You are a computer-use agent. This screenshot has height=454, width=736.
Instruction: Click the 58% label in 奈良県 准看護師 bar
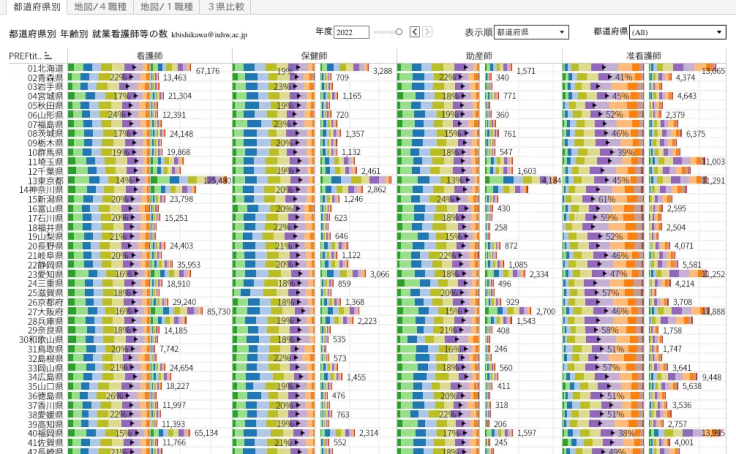[x=609, y=330]
